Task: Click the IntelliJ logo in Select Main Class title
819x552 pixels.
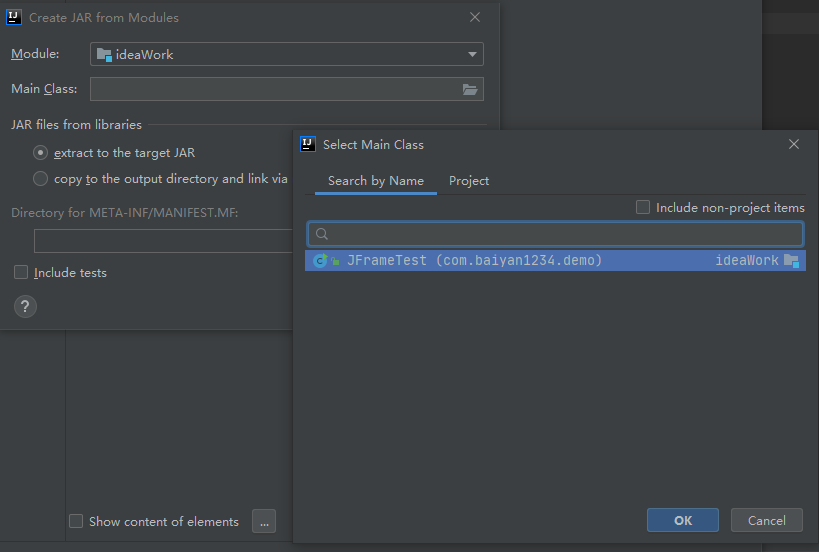Action: pos(309,144)
